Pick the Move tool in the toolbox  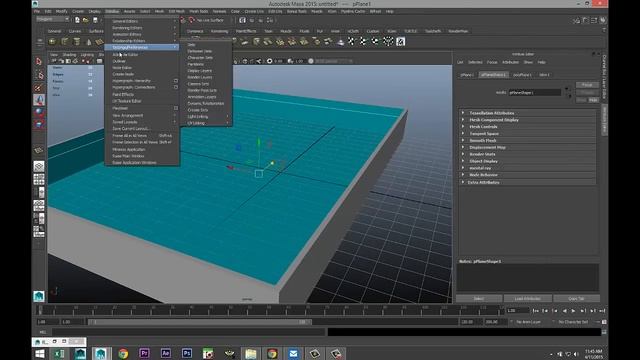click(x=39, y=100)
